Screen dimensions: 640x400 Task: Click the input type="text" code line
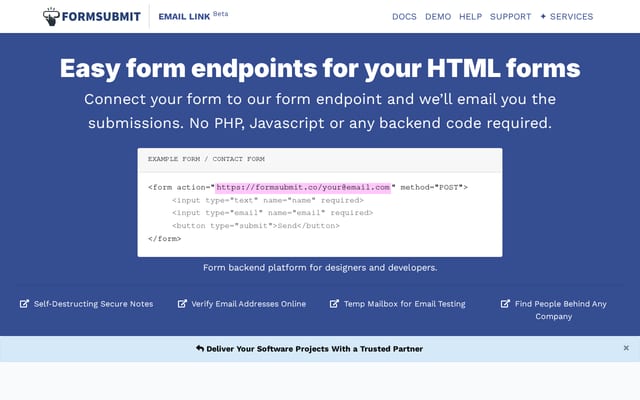(x=268, y=200)
